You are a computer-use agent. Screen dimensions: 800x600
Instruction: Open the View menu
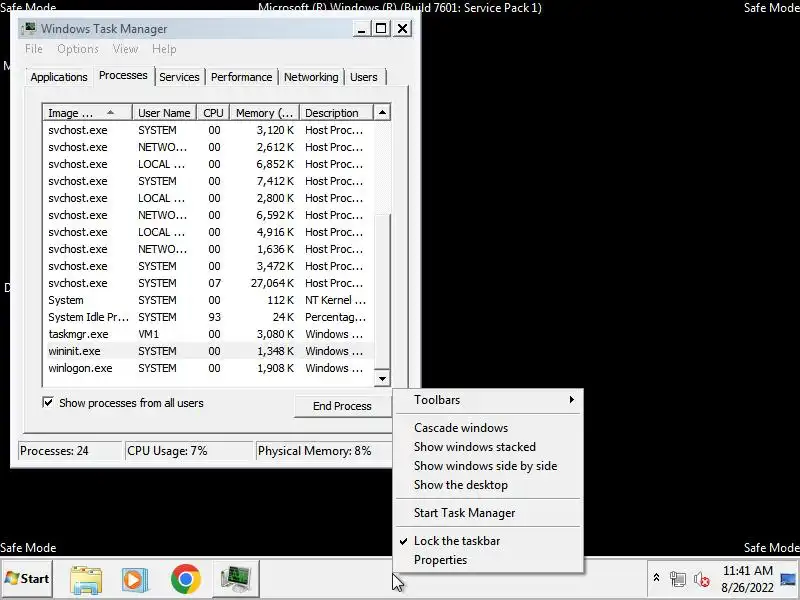[x=125, y=49]
